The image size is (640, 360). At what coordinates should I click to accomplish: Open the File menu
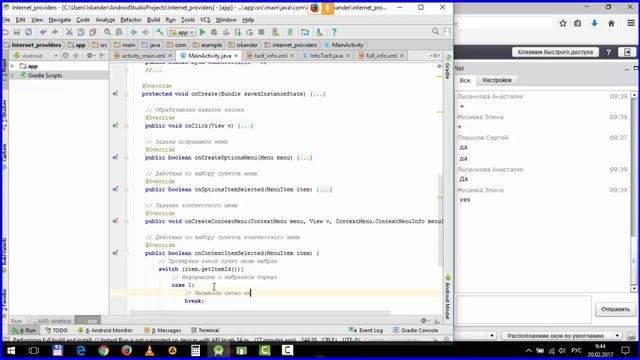6,20
